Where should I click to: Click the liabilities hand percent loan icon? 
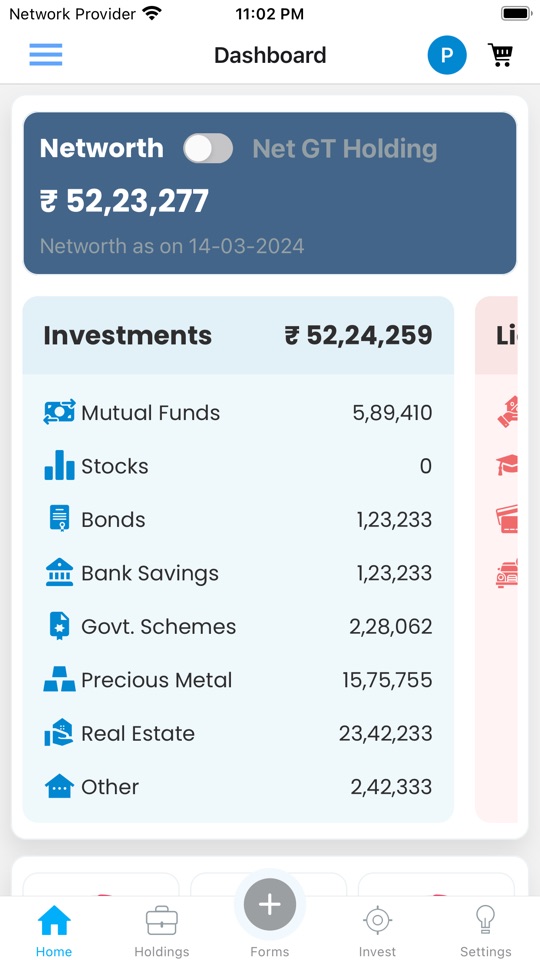507,411
